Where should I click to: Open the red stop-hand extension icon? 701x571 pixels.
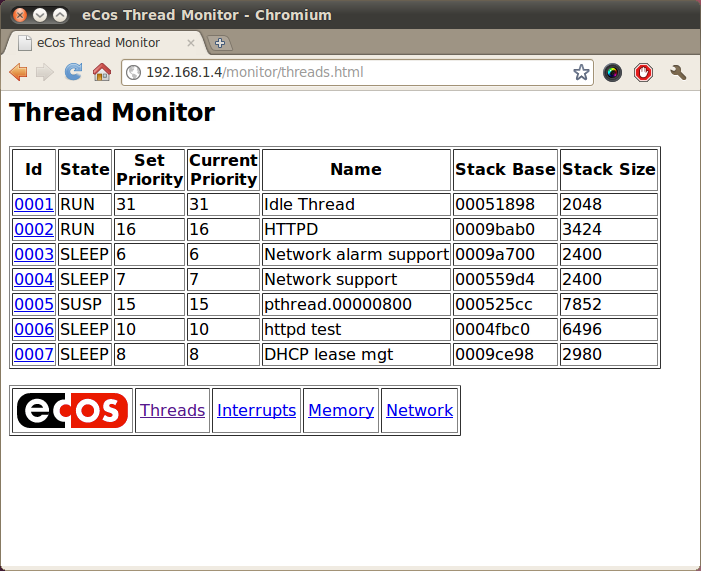644,72
